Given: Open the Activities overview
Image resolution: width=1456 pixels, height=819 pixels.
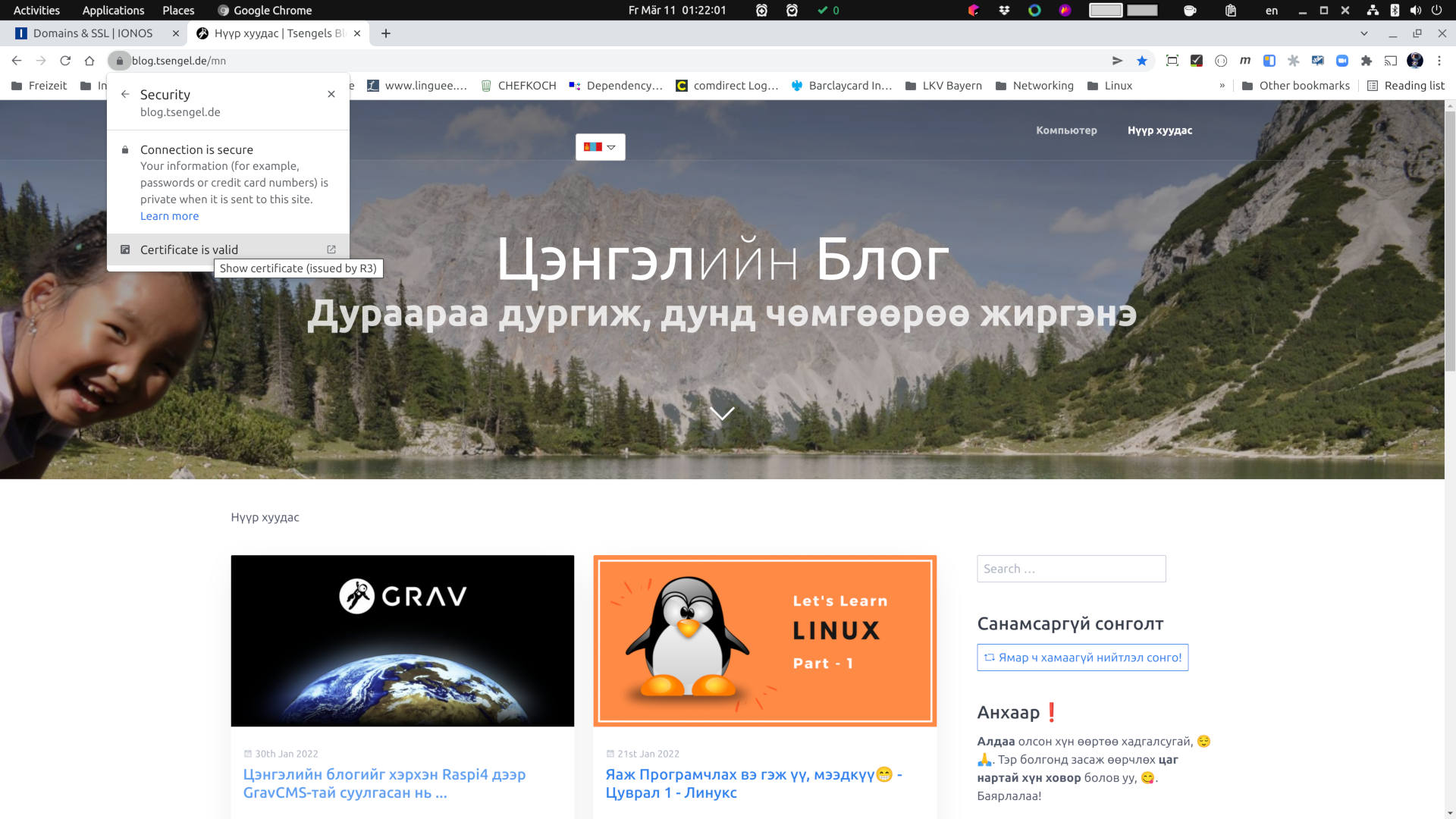Looking at the screenshot, I should click(36, 10).
